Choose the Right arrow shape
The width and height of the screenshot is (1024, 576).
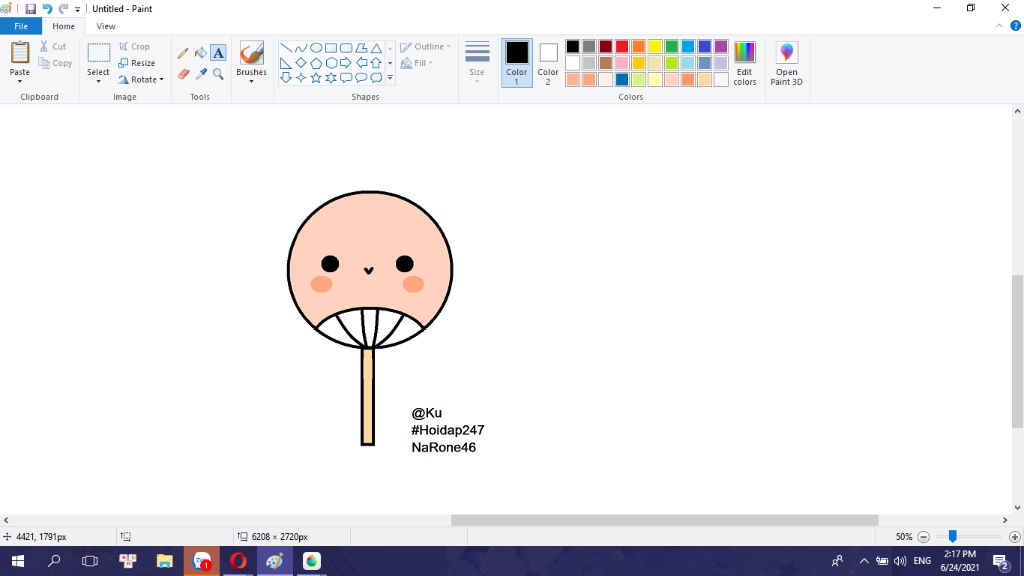(x=346, y=63)
